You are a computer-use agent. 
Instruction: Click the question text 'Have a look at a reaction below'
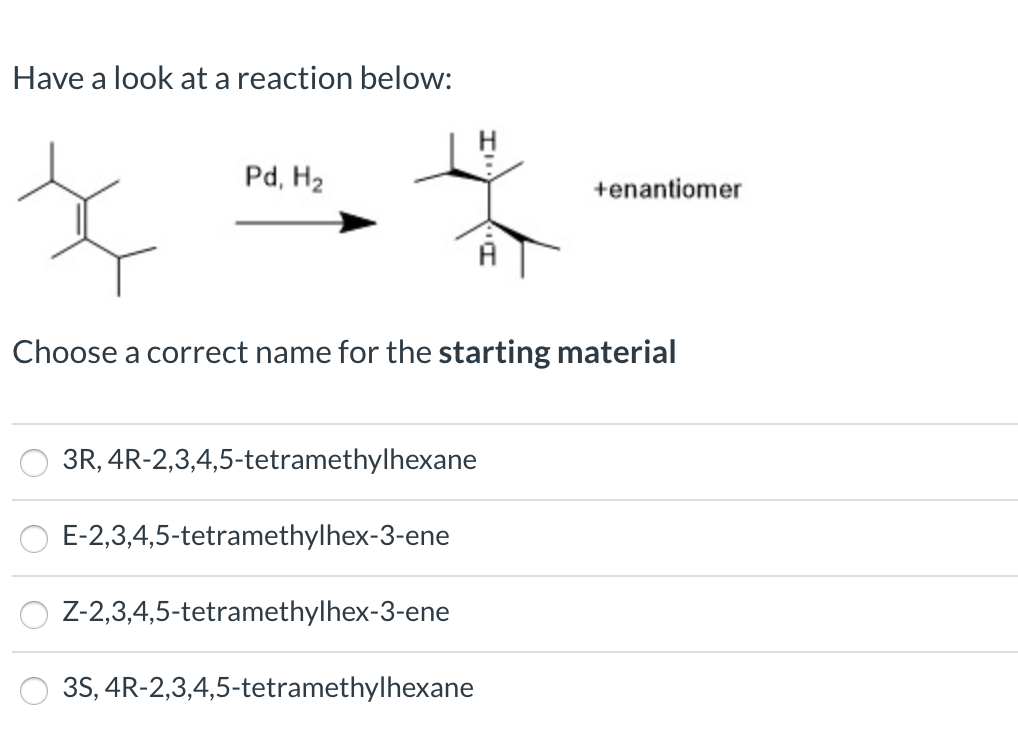[232, 78]
